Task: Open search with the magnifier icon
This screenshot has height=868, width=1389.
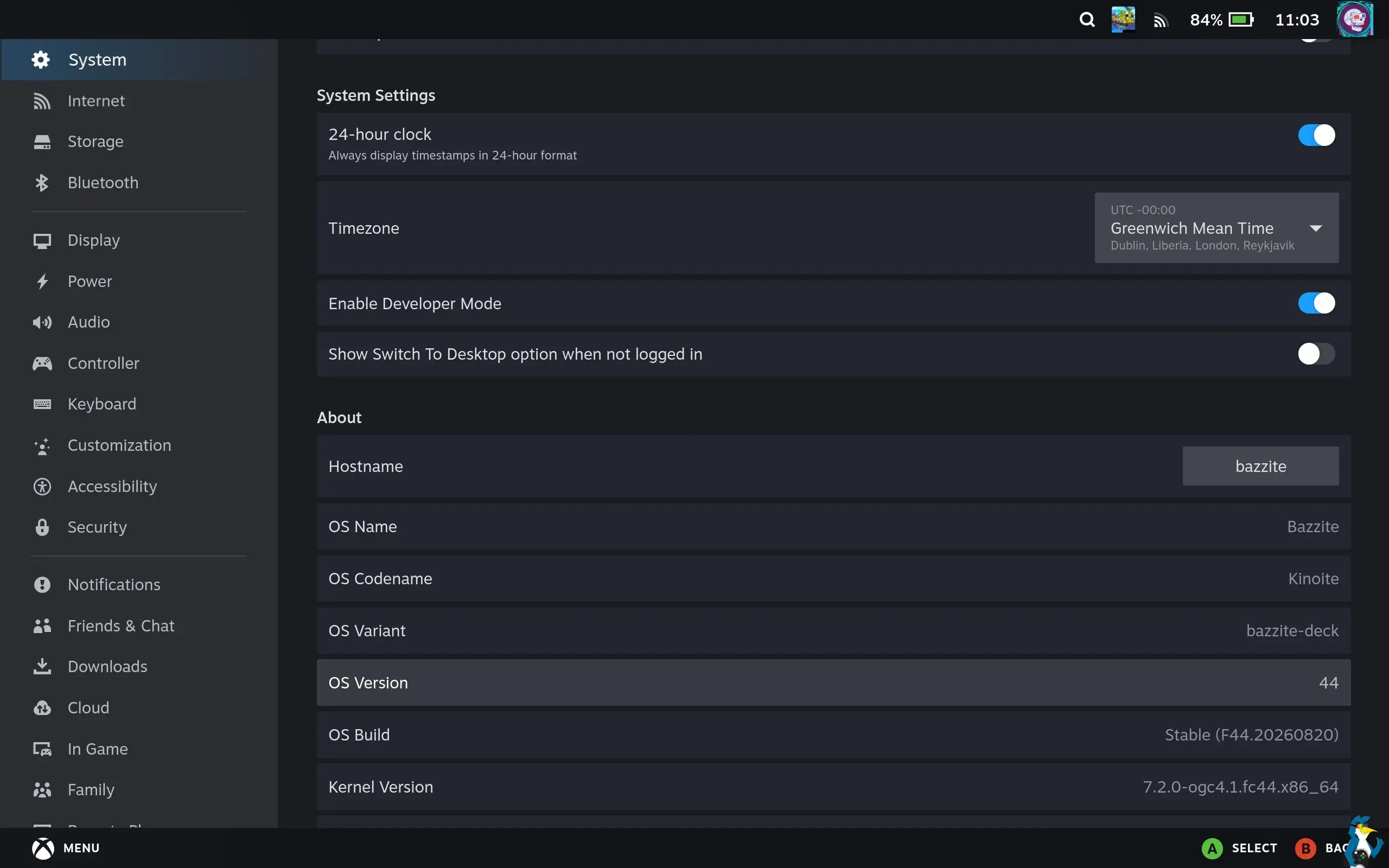Action: (x=1087, y=20)
